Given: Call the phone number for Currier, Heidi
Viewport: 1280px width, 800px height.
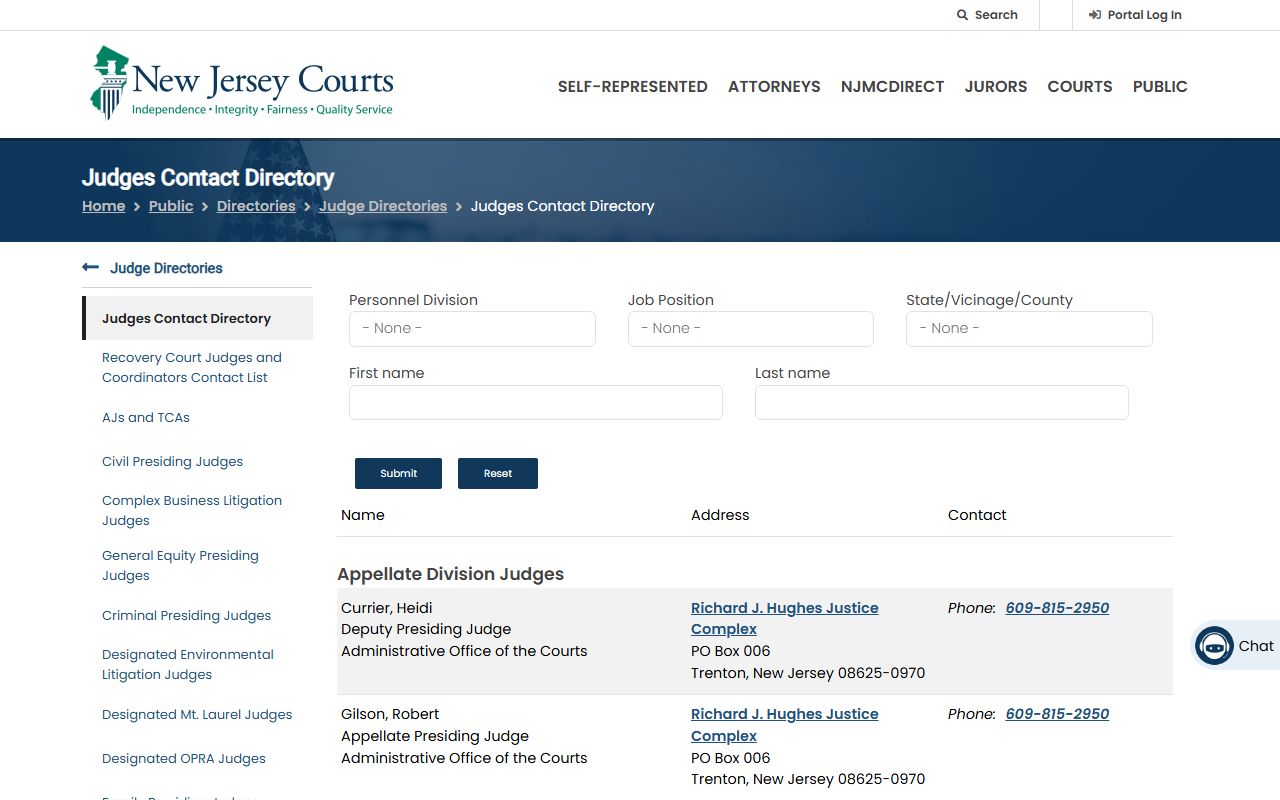Looking at the screenshot, I should click(1057, 608).
